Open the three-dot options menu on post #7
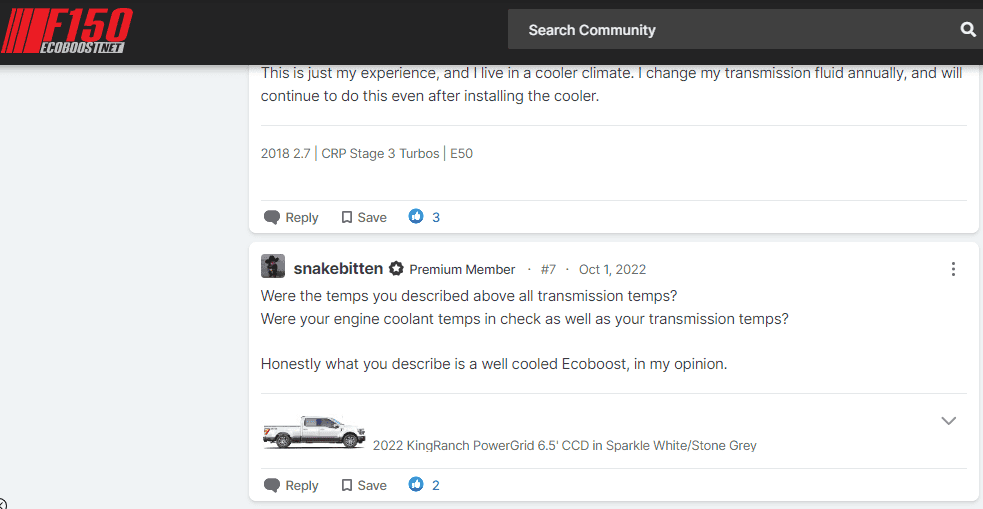983x509 pixels. [953, 270]
